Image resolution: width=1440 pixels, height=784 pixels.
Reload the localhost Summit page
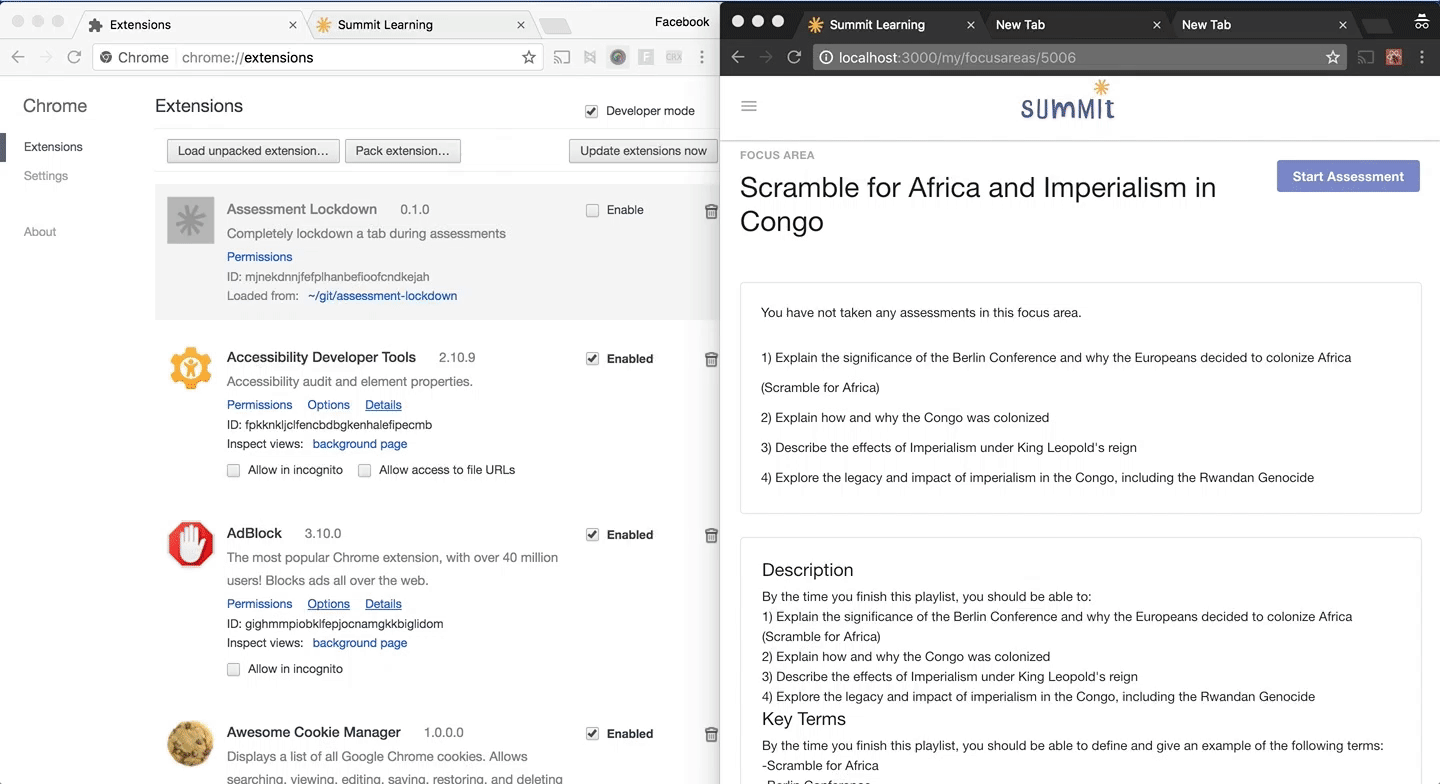coord(794,57)
